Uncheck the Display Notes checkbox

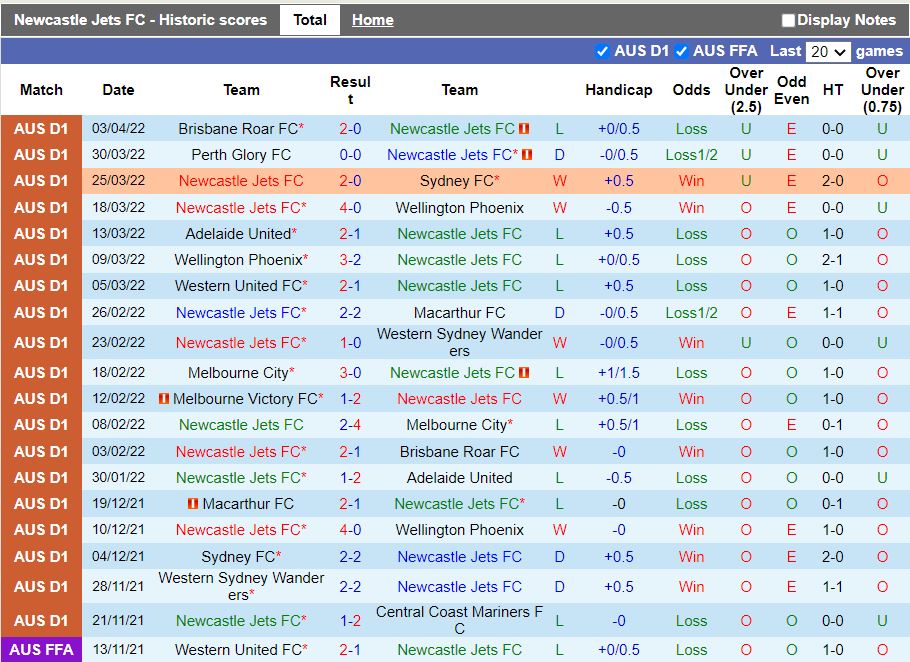789,19
